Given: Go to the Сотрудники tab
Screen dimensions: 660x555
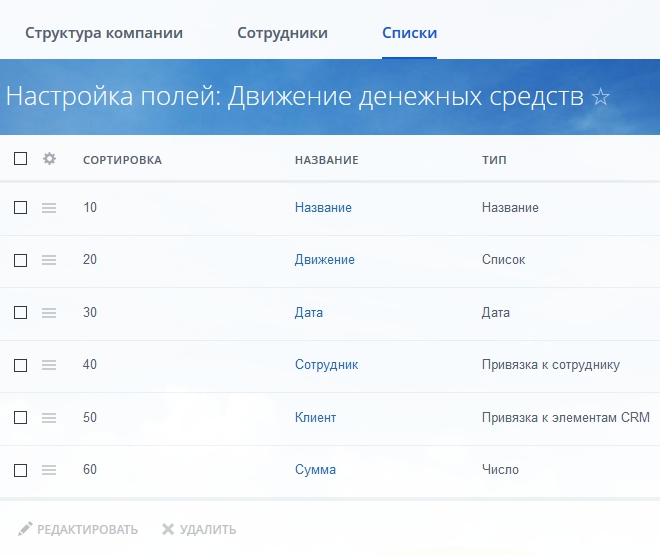Looking at the screenshot, I should point(282,33).
